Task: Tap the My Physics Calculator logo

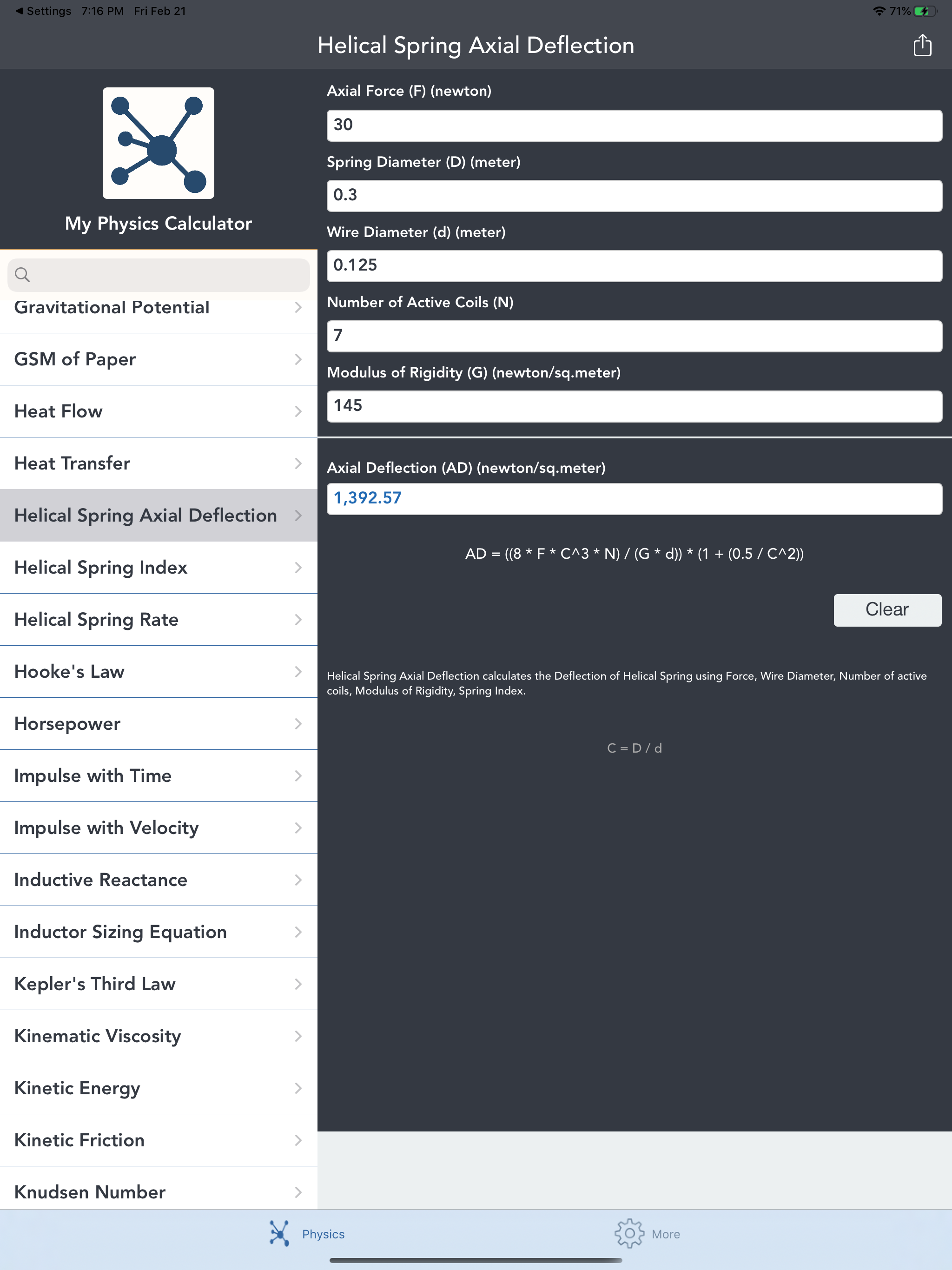Action: click(x=159, y=143)
